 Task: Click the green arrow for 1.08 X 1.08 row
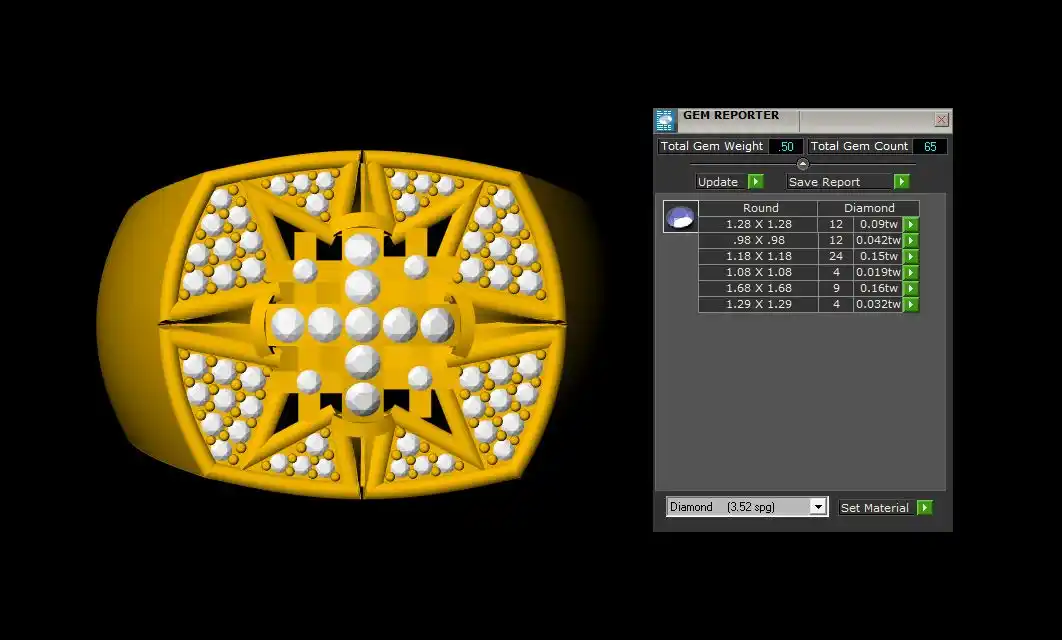911,273
